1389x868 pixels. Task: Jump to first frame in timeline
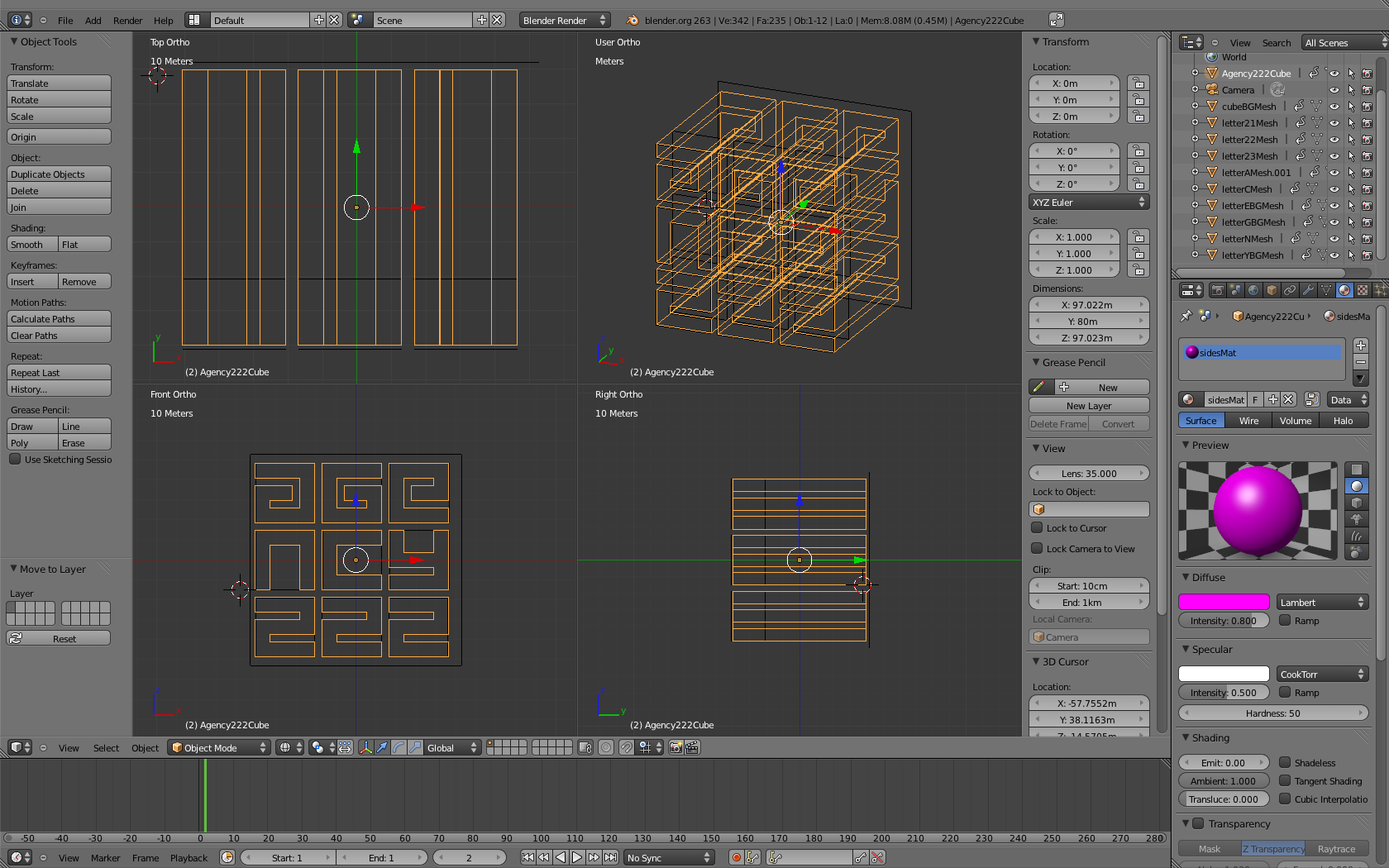tap(527, 857)
